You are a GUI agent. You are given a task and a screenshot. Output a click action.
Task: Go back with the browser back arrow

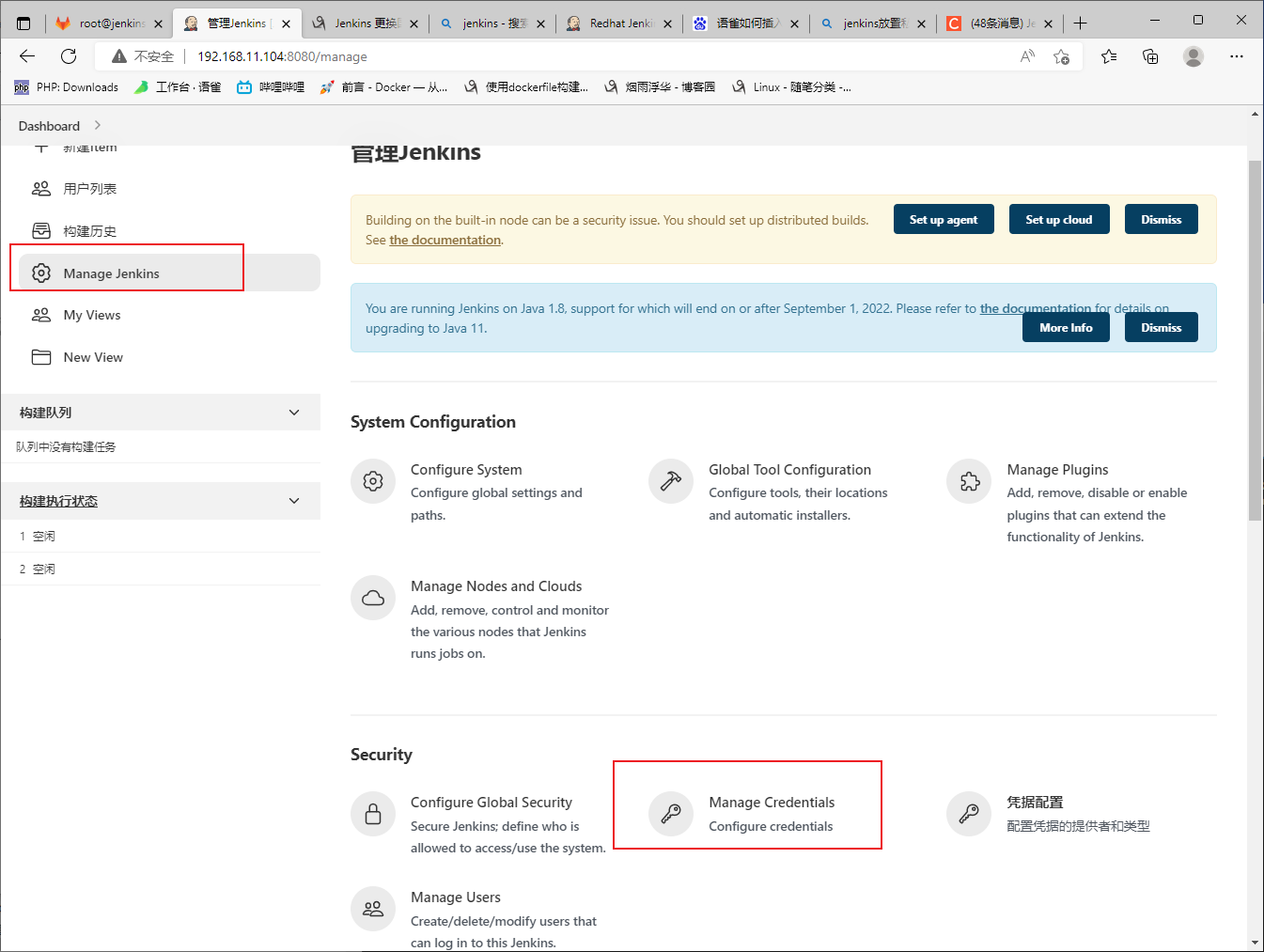pyautogui.click(x=27, y=56)
